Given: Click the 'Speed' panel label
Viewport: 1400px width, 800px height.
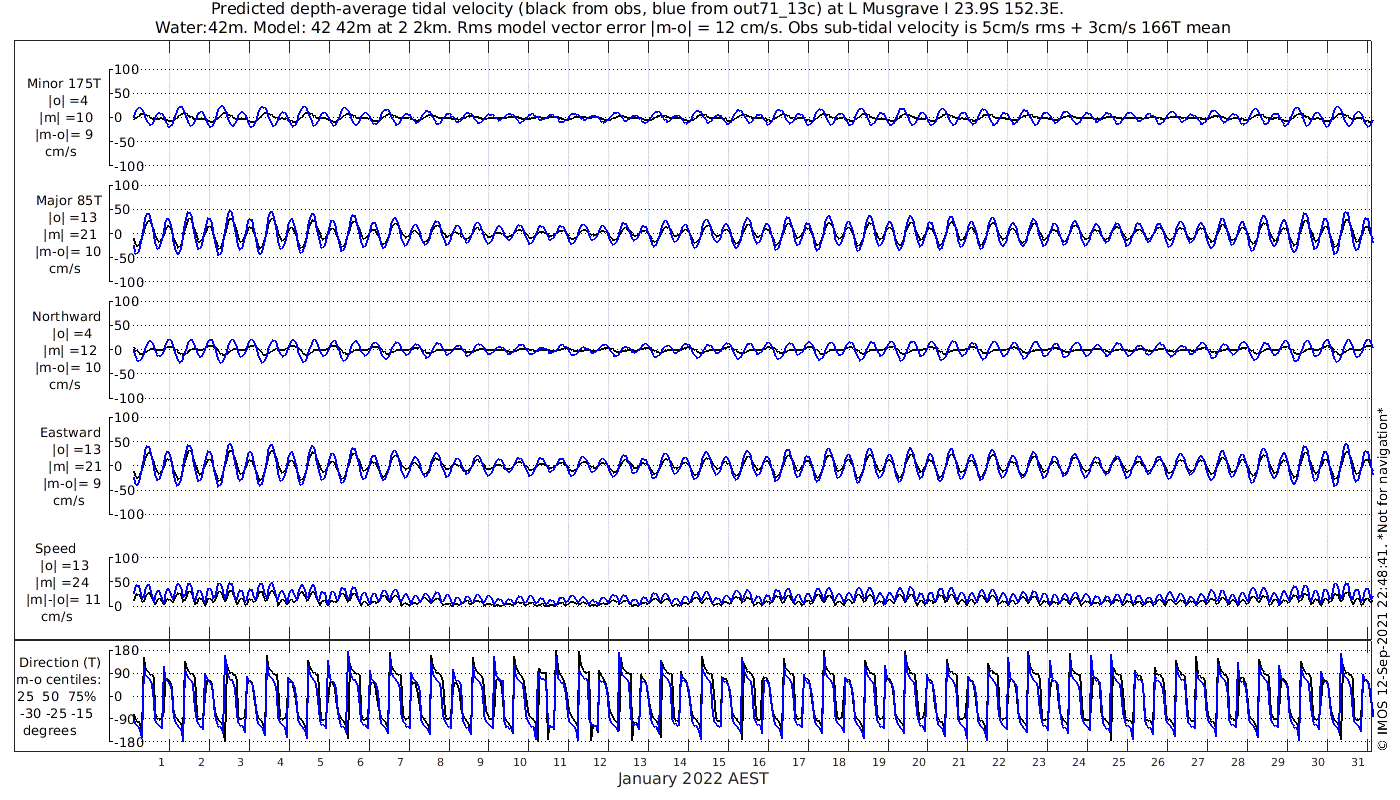Looking at the screenshot, I should 55,549.
